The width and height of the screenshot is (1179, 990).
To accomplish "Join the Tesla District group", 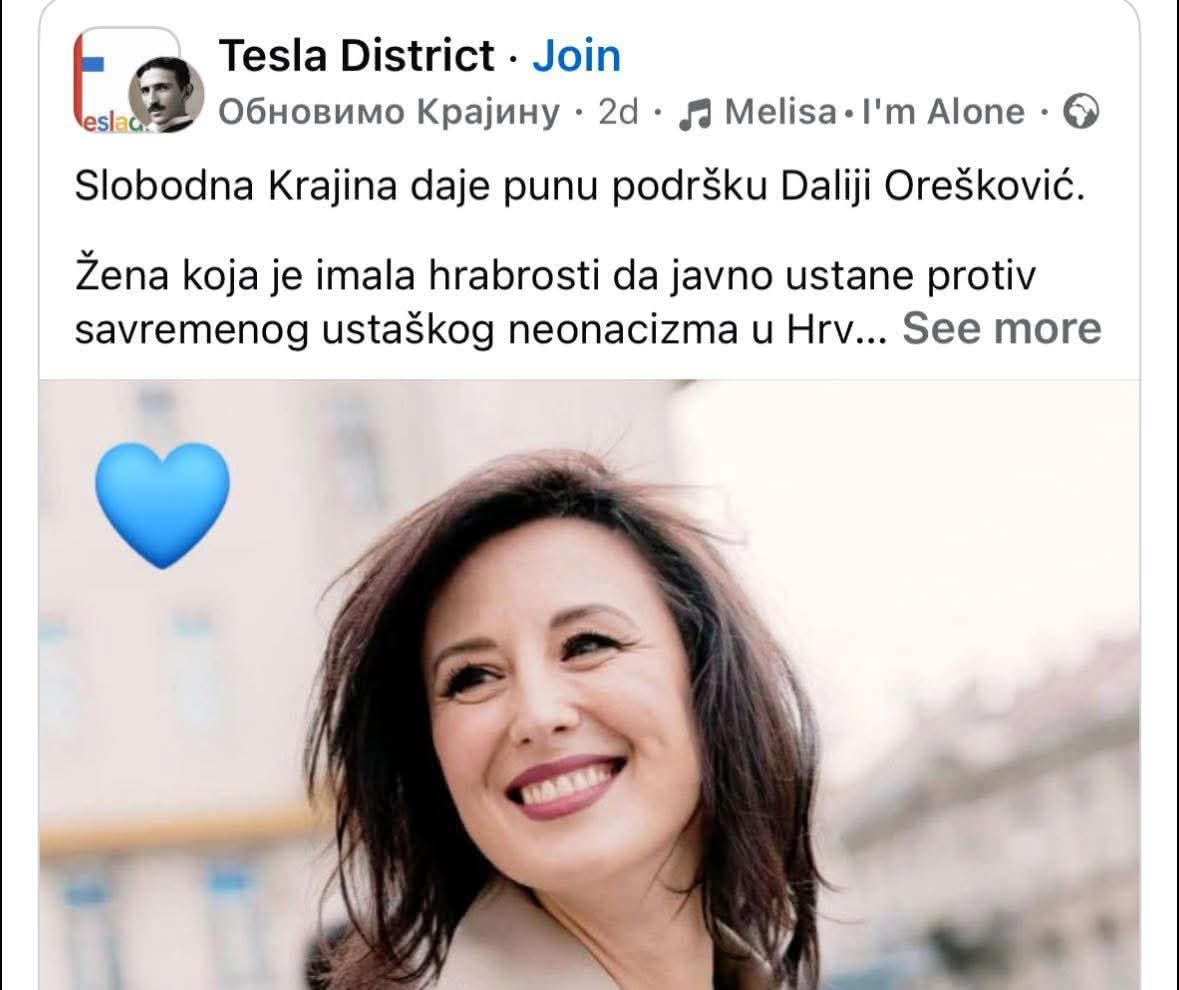I will (577, 56).
